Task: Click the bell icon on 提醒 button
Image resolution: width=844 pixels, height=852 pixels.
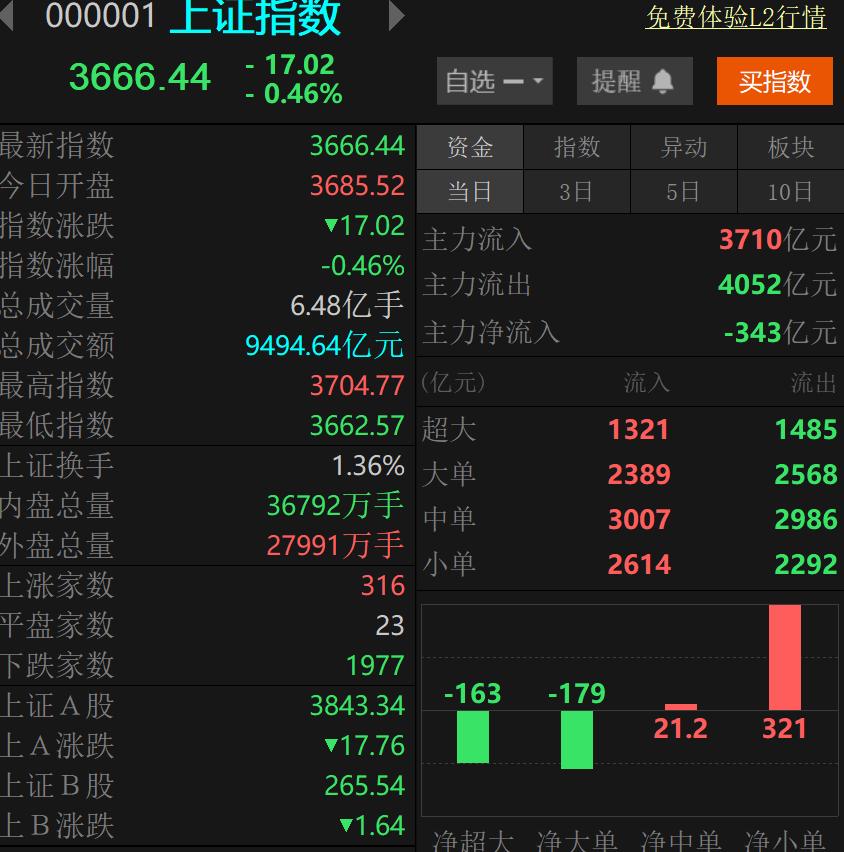Action: [662, 82]
